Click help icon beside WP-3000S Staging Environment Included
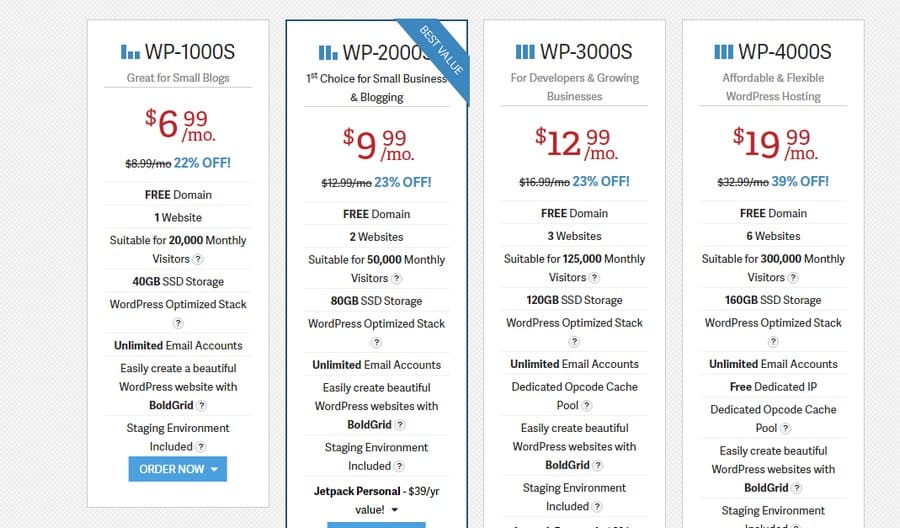This screenshot has width=900, height=528. pos(597,507)
